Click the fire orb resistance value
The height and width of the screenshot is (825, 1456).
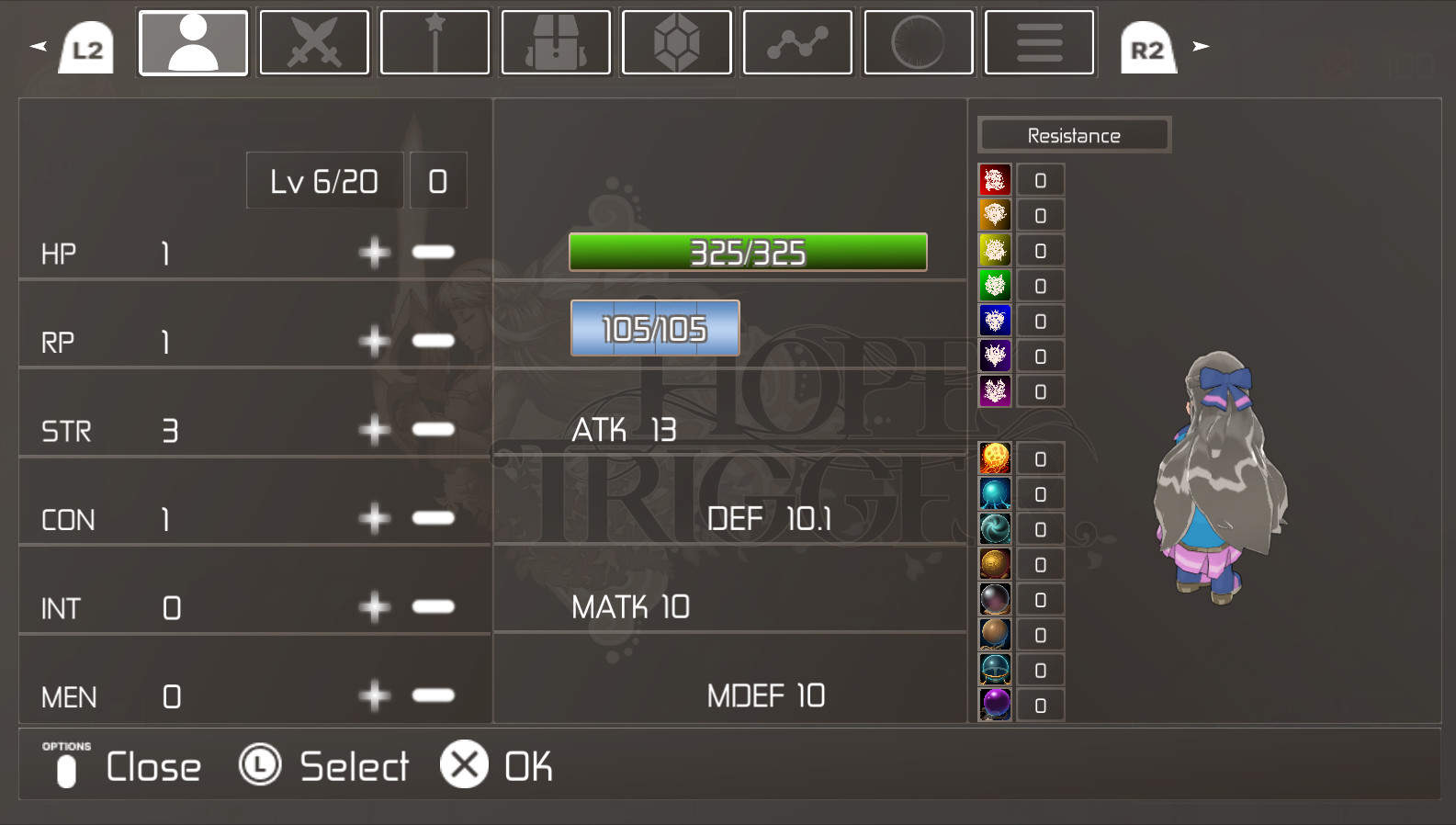pos(1041,458)
